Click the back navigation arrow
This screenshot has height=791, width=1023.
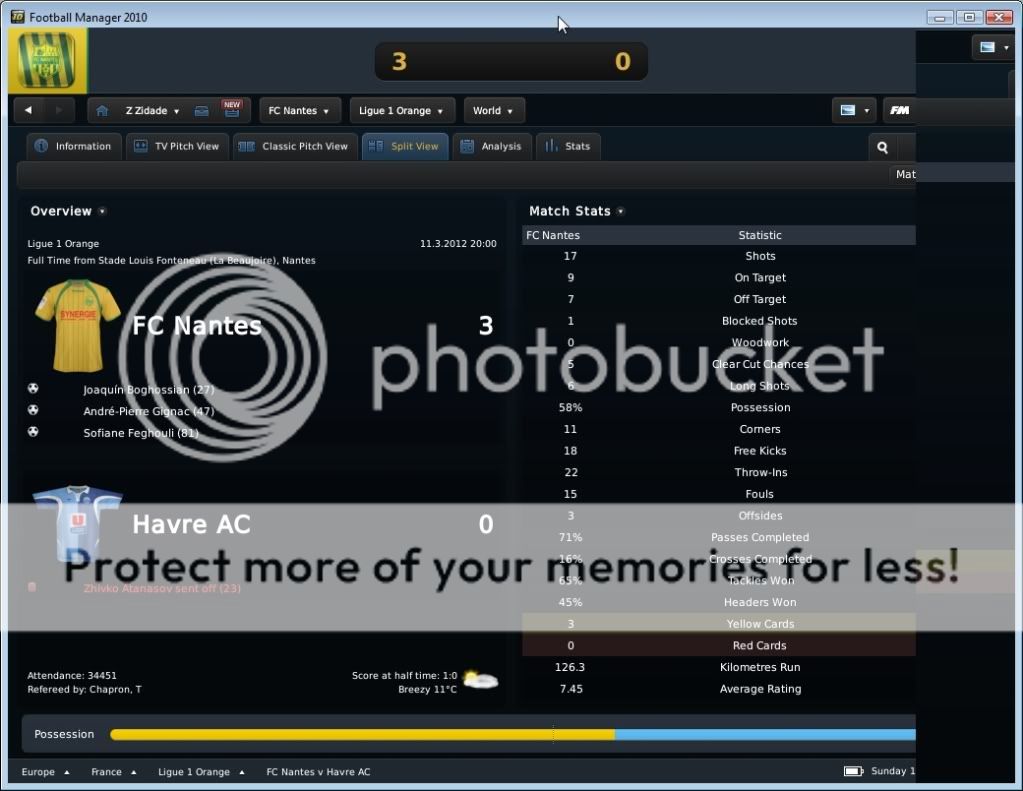(x=29, y=111)
